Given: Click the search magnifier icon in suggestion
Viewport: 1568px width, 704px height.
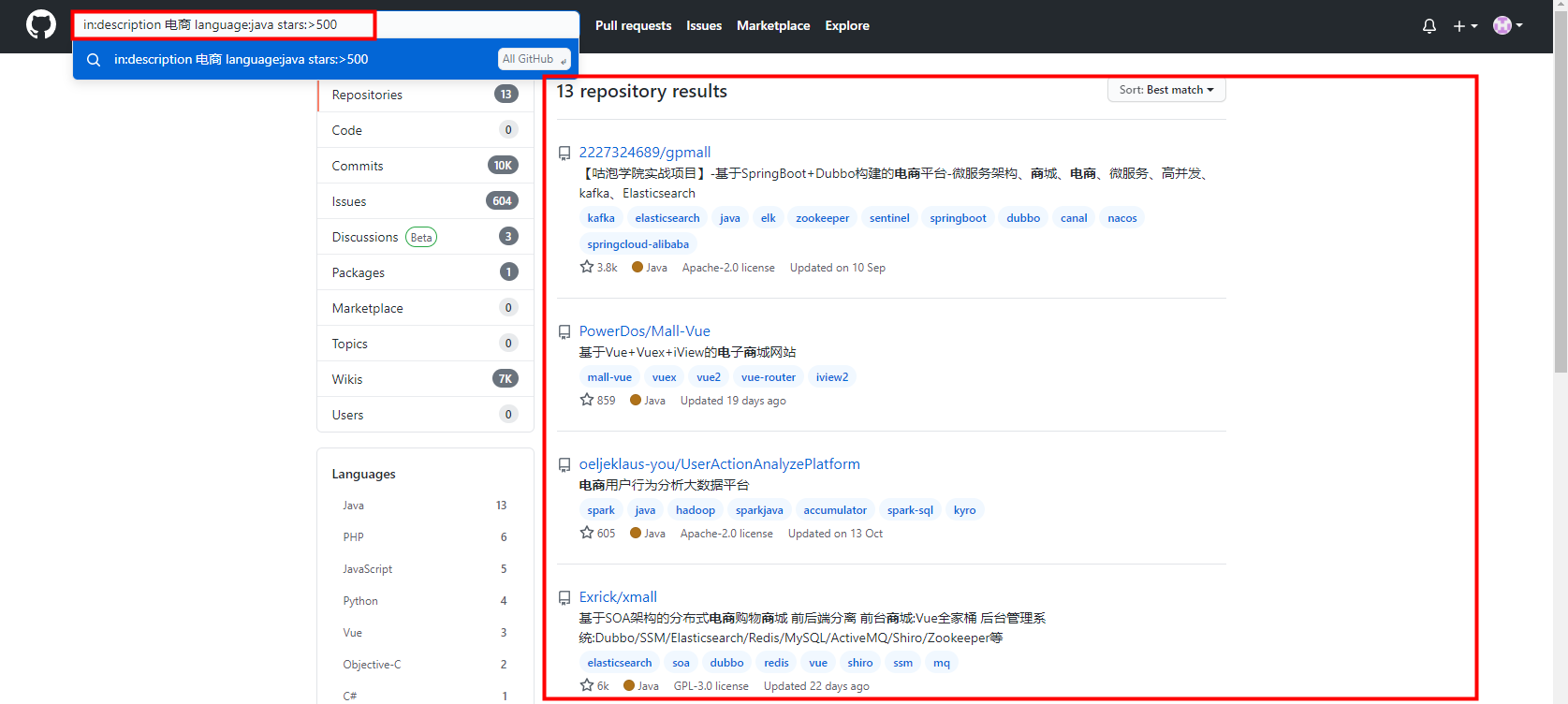Looking at the screenshot, I should click(x=94, y=60).
